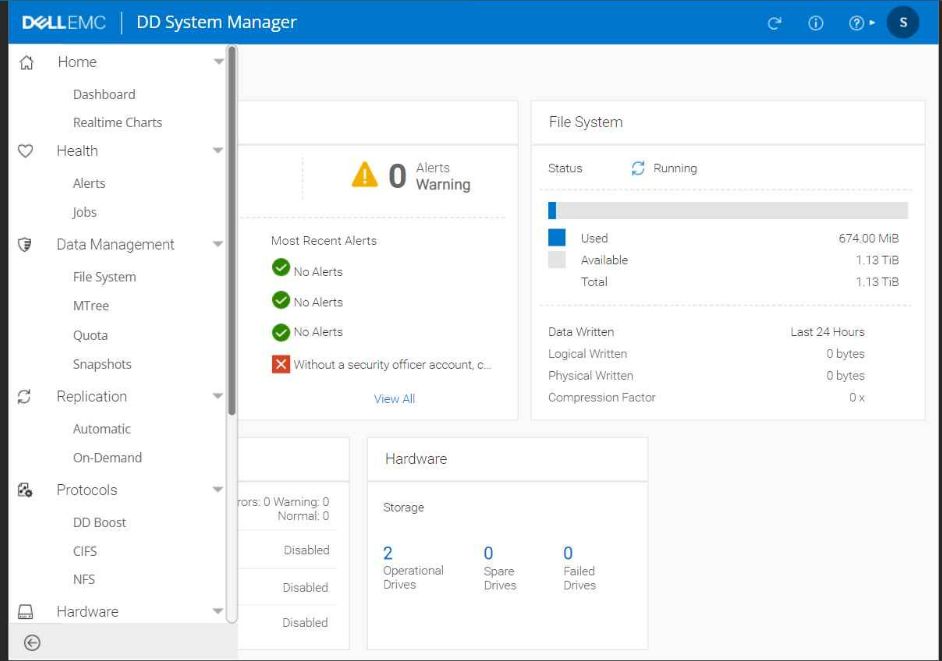Click the Last 24 Hours label

pos(827,332)
